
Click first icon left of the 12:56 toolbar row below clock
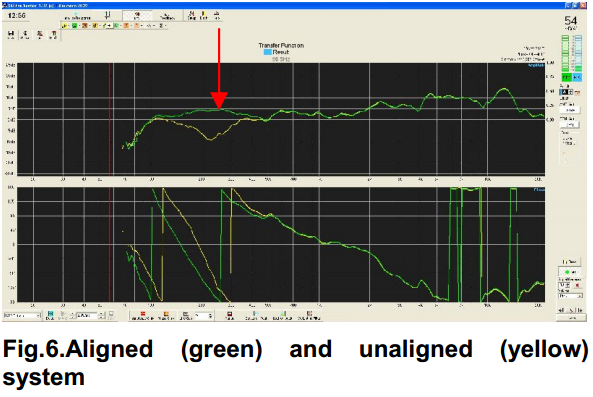point(11,35)
